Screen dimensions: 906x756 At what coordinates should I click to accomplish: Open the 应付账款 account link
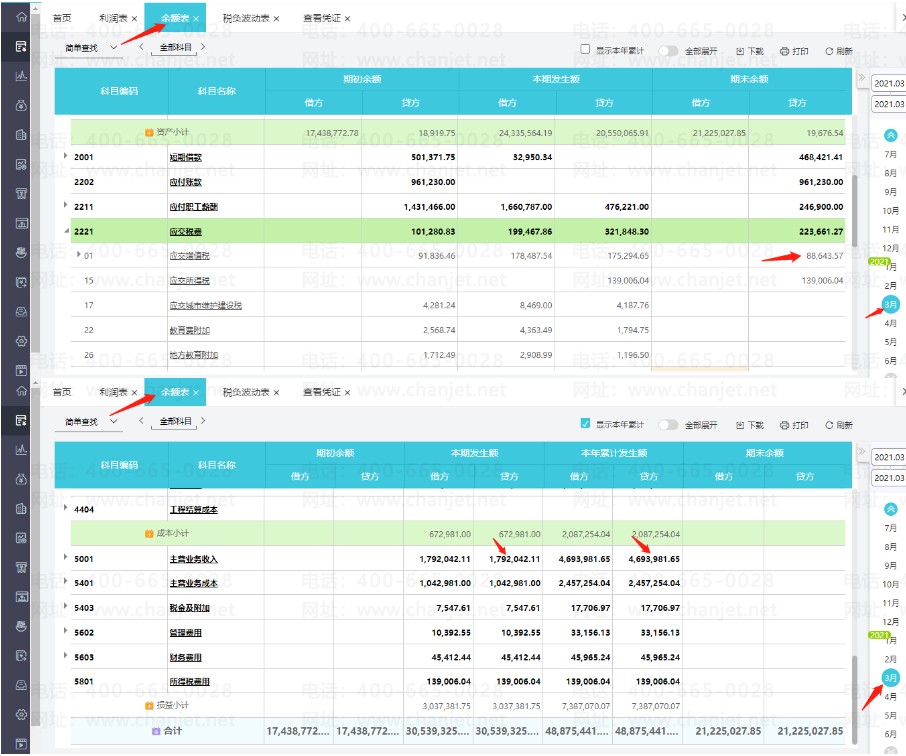coord(185,182)
